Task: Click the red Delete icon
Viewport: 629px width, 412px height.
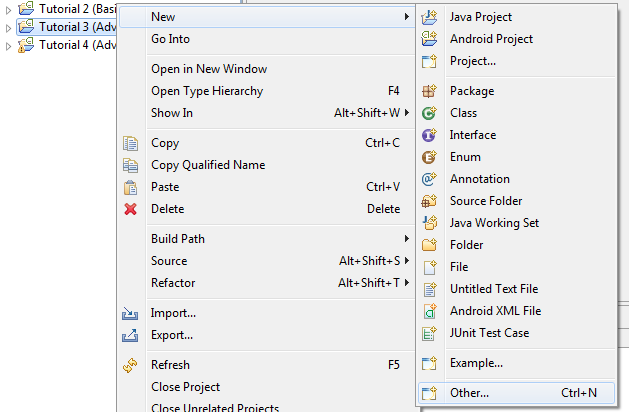Action: click(130, 209)
